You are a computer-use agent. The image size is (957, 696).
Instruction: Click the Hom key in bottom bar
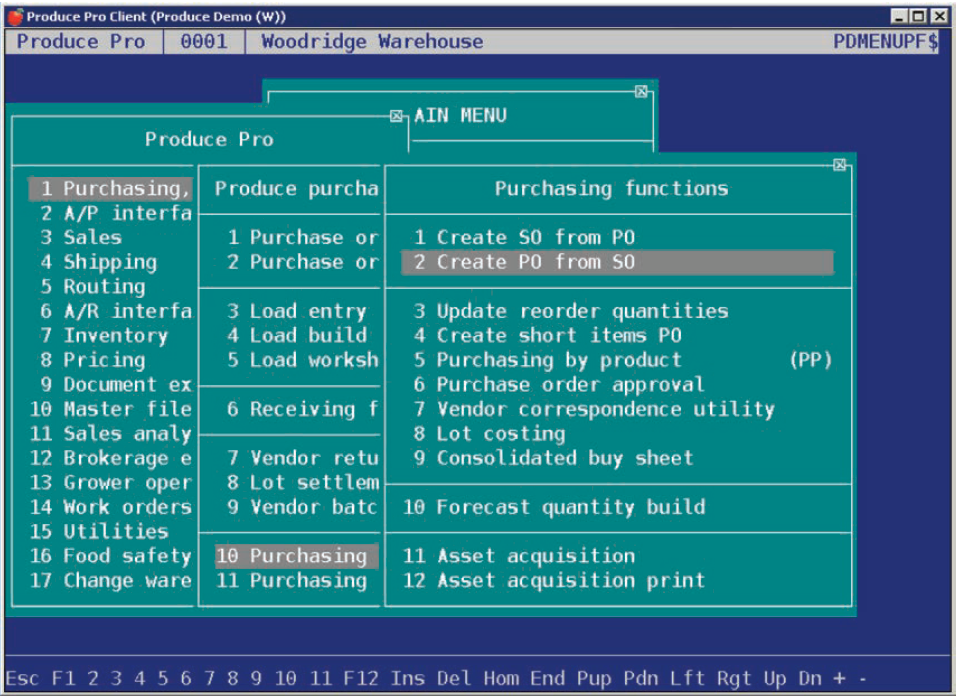(x=501, y=678)
